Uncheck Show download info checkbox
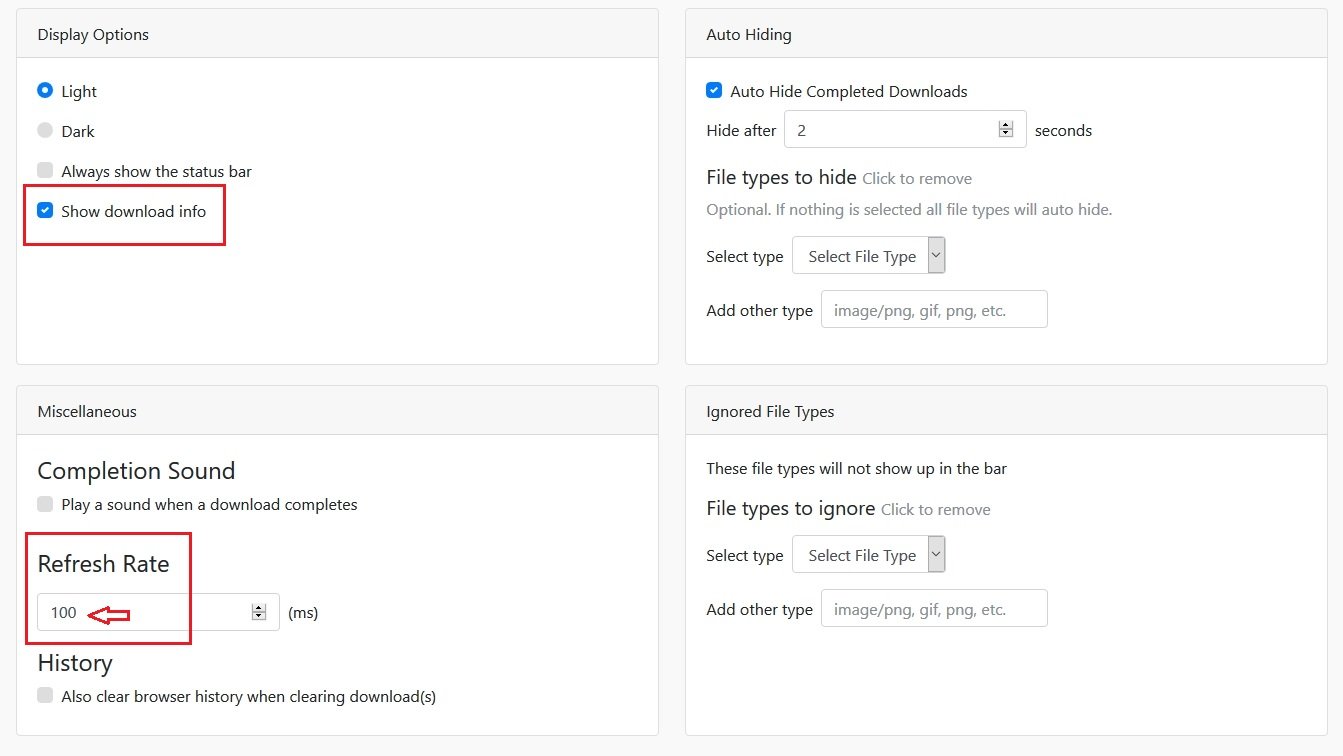 (45, 210)
